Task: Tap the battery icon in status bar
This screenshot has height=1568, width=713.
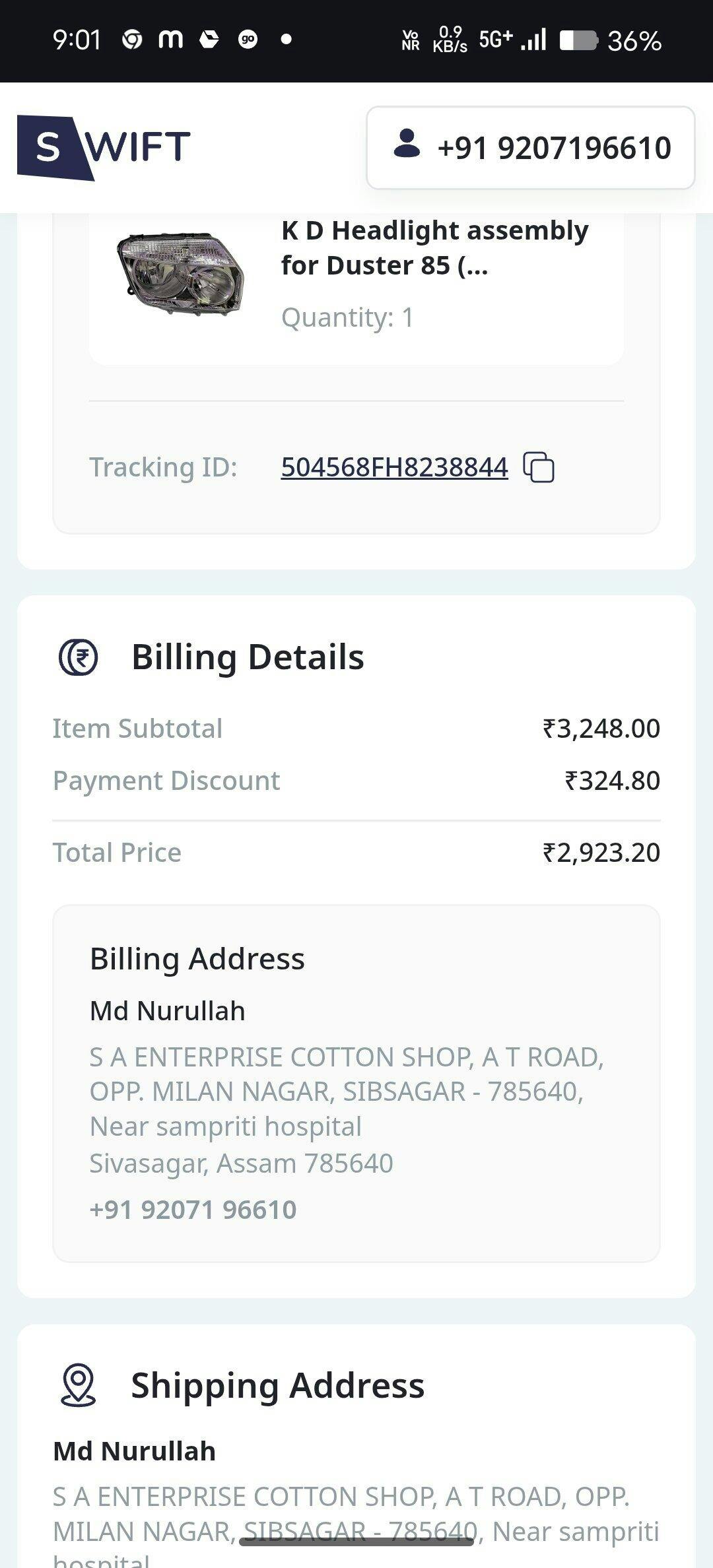Action: [x=578, y=41]
